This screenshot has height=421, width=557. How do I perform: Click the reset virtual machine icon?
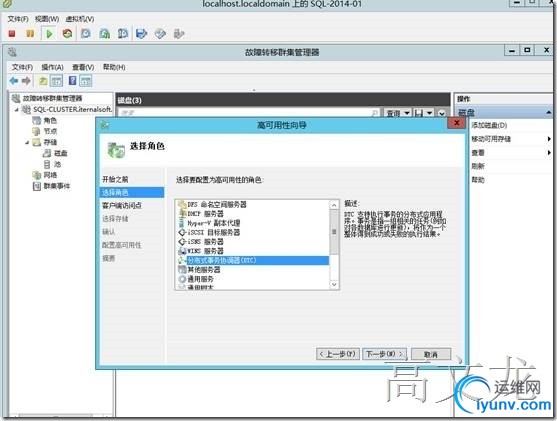click(67, 34)
